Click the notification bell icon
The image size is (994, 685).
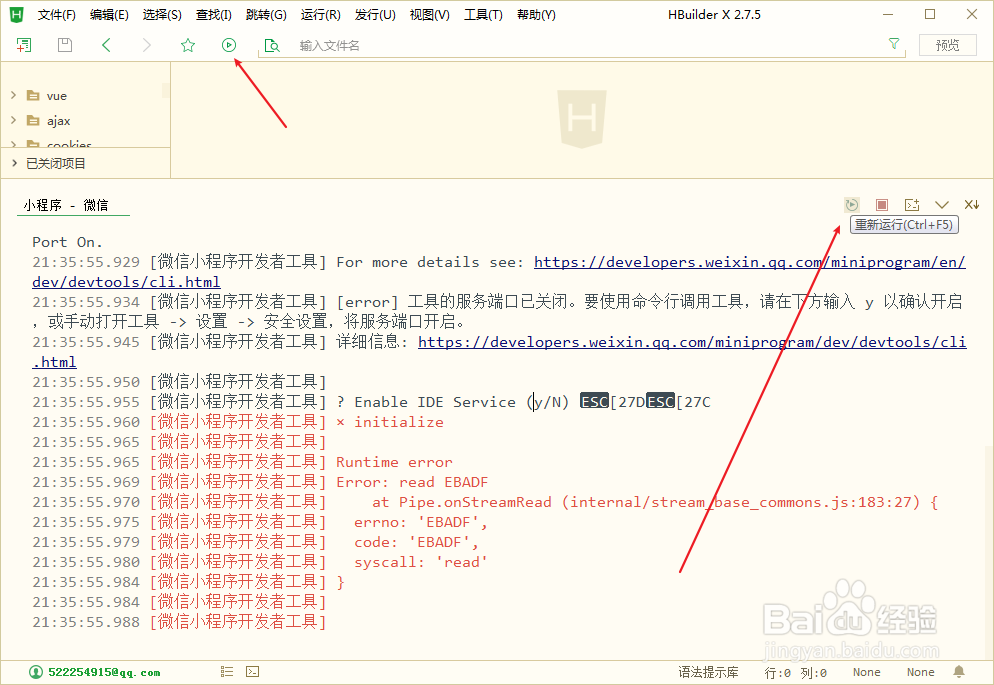959,672
